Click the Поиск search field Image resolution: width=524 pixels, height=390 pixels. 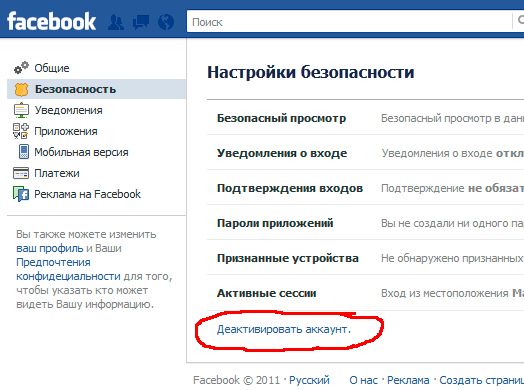click(349, 22)
